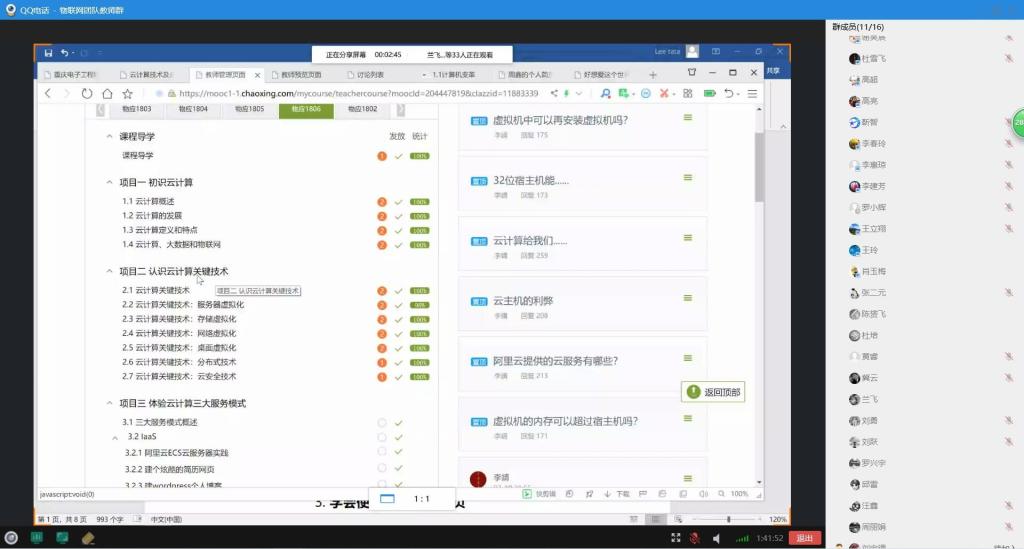
Task: Click the muted microphone icon in the call bar
Action: [x=693, y=538]
